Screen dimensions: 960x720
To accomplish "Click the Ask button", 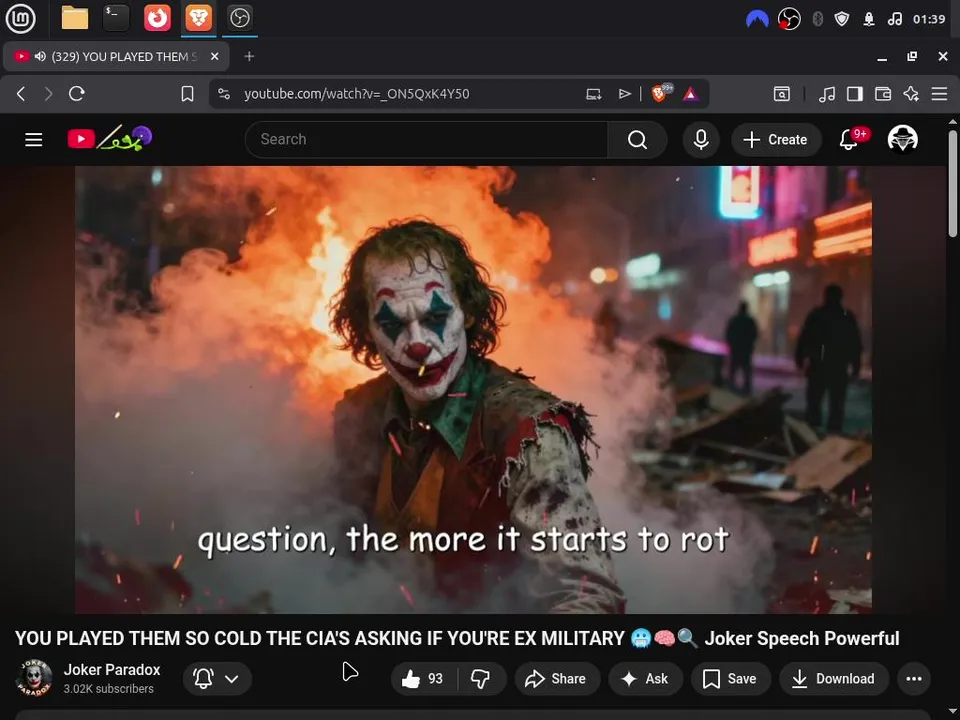I will pyautogui.click(x=645, y=678).
